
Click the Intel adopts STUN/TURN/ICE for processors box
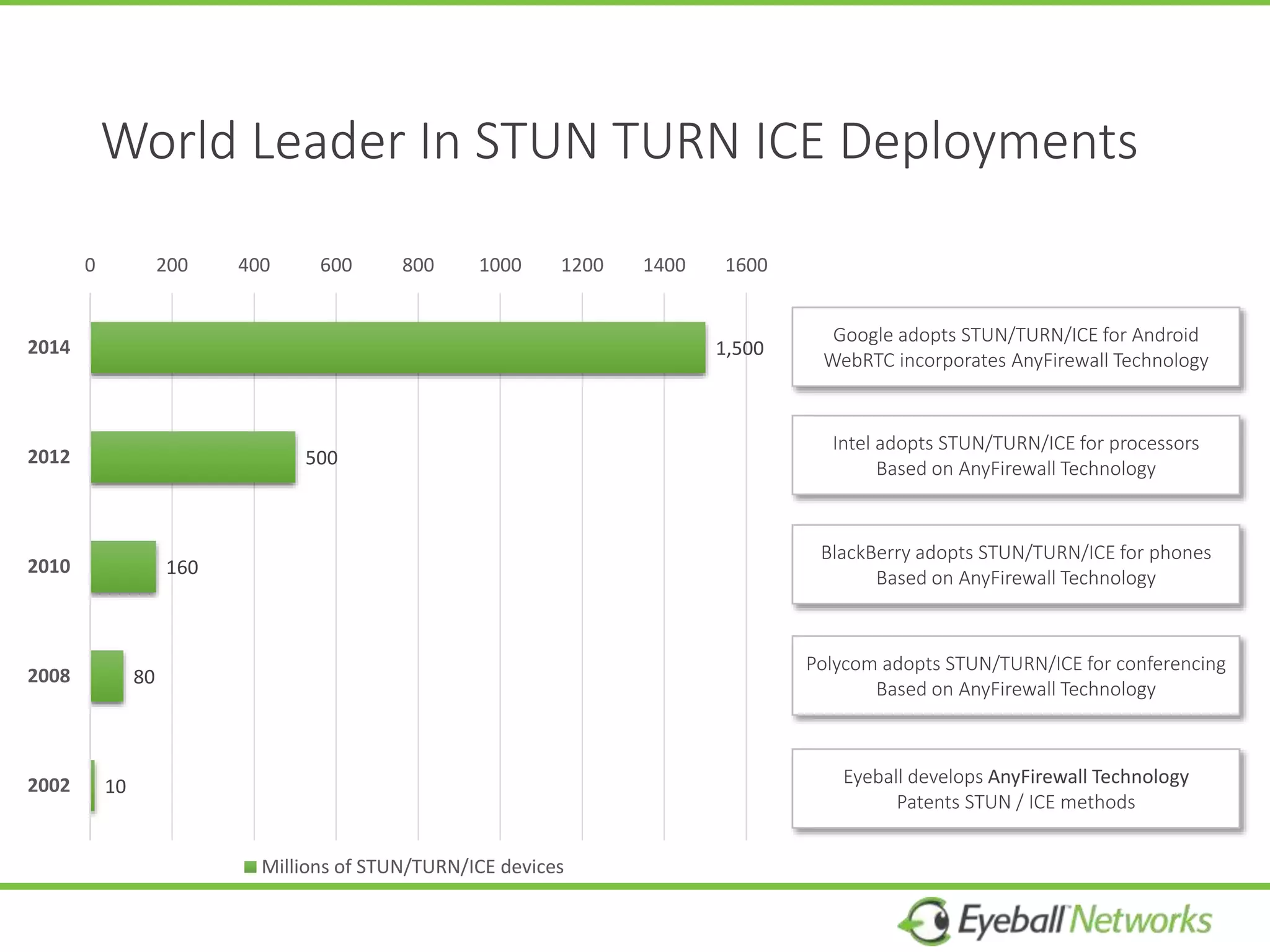coord(1016,456)
